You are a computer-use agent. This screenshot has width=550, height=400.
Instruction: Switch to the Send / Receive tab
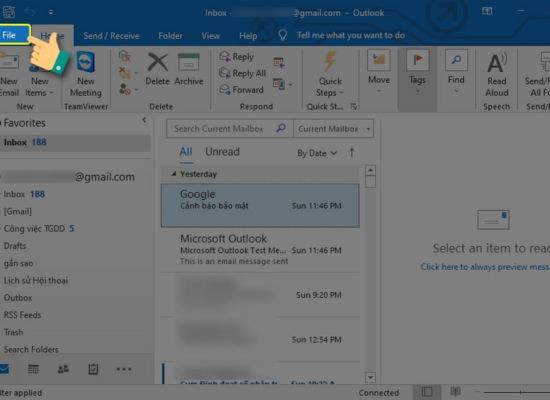tap(111, 36)
